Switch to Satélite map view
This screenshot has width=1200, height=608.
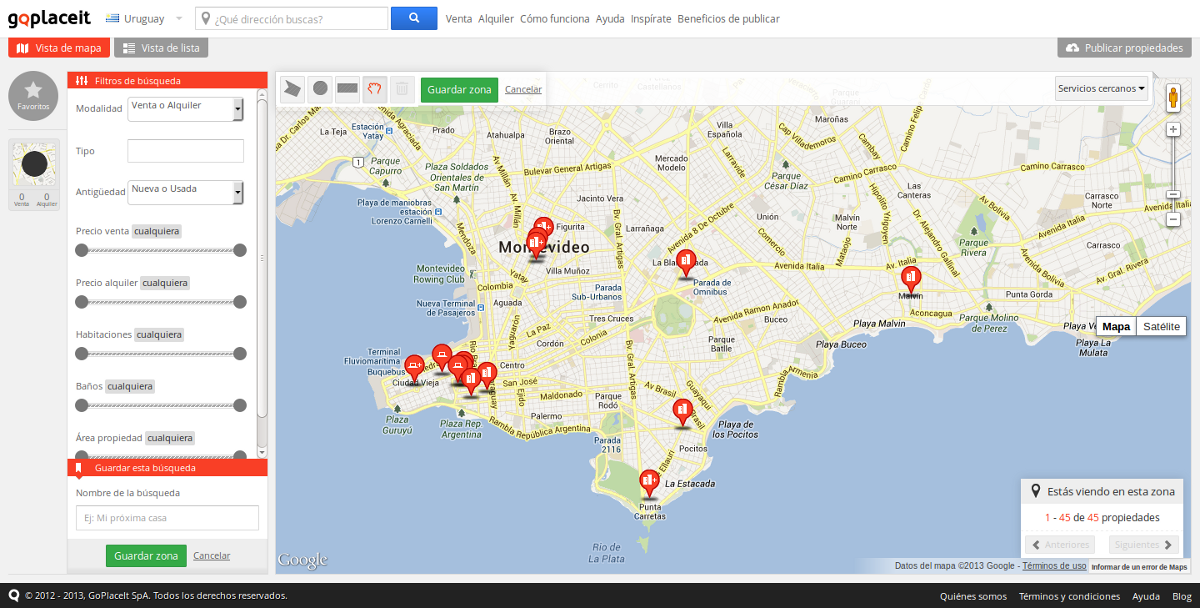pos(1161,326)
